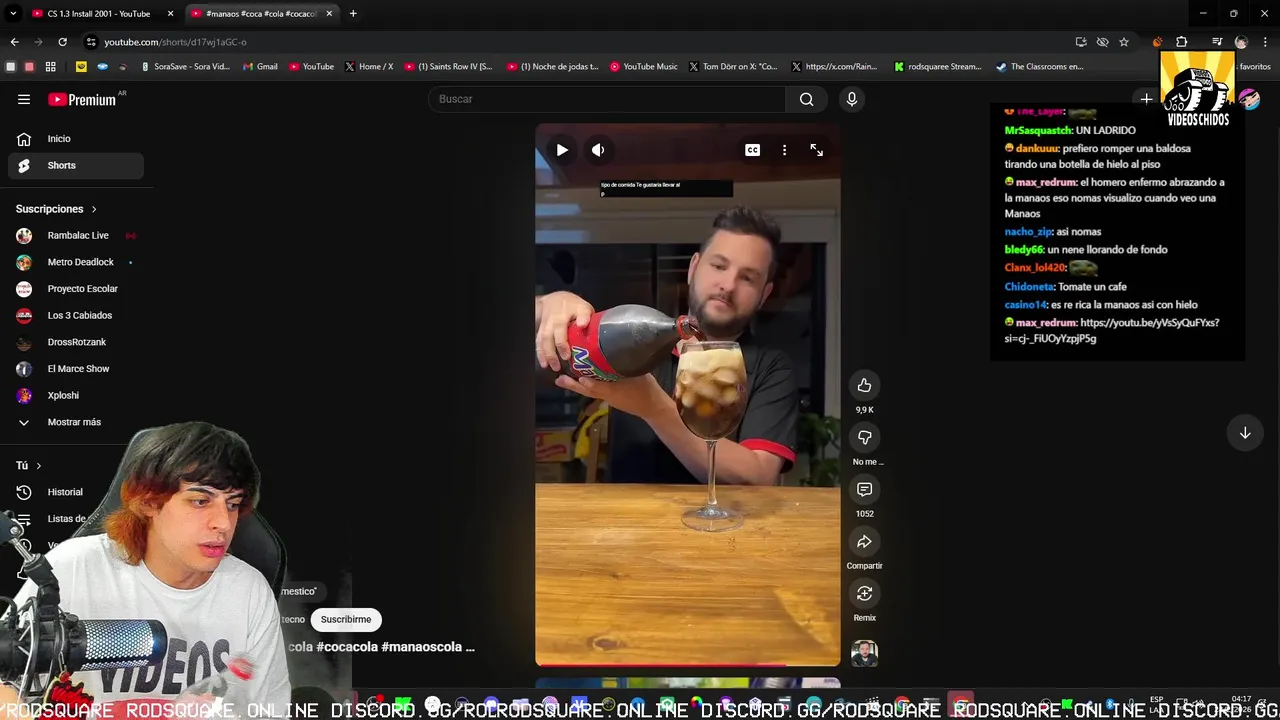
Task: Open the Noche de jodas bookmark
Action: tap(552, 67)
